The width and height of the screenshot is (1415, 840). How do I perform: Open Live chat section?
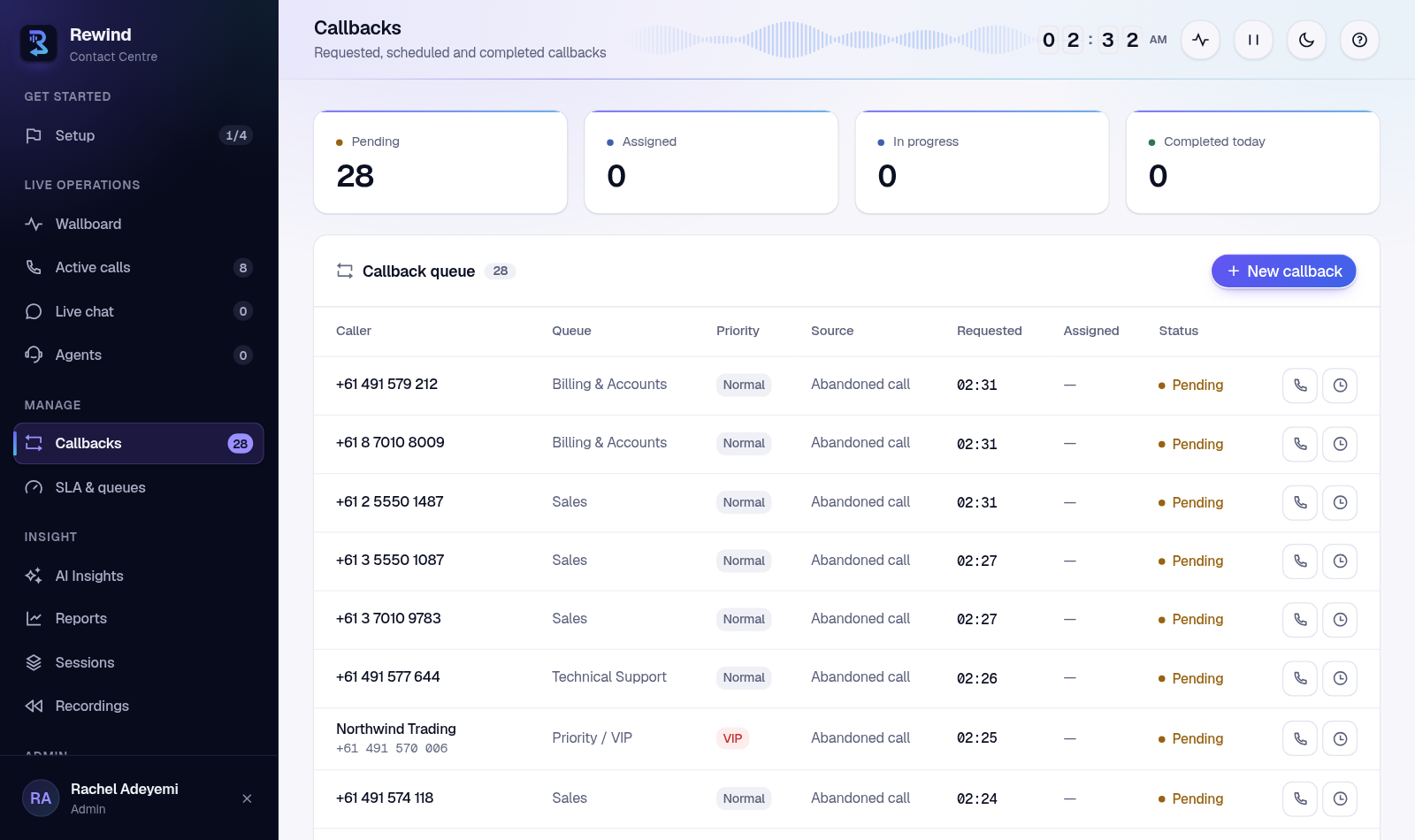[139, 311]
